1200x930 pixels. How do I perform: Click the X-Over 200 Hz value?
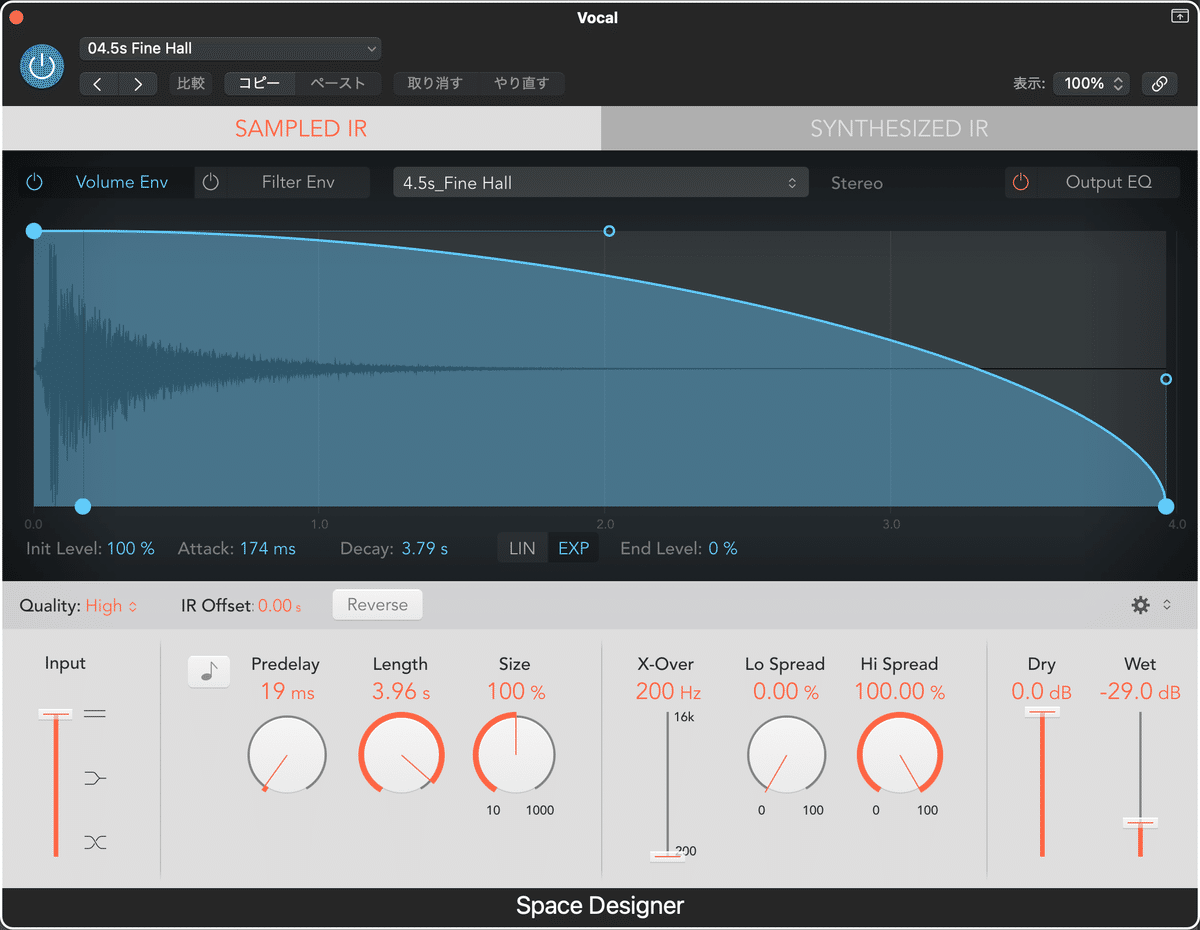(668, 691)
